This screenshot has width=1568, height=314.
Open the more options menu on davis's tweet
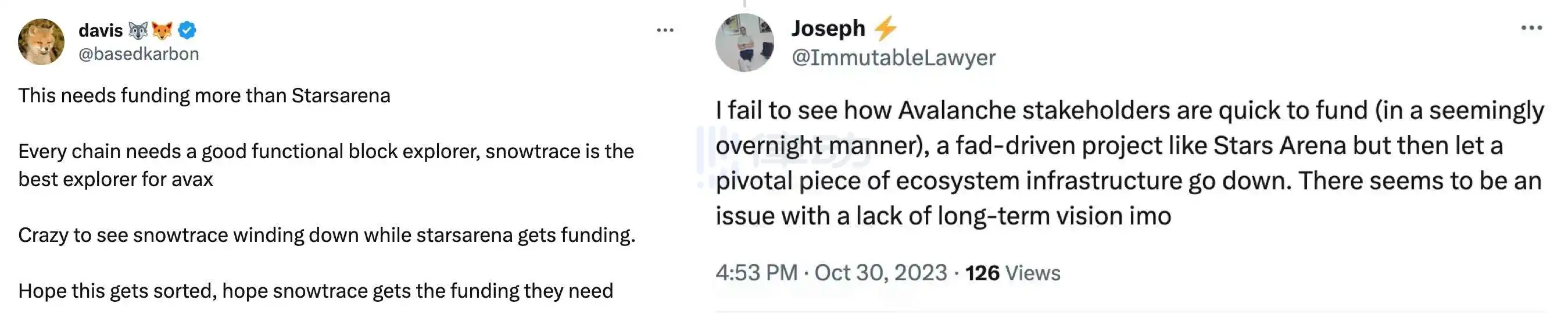[665, 30]
